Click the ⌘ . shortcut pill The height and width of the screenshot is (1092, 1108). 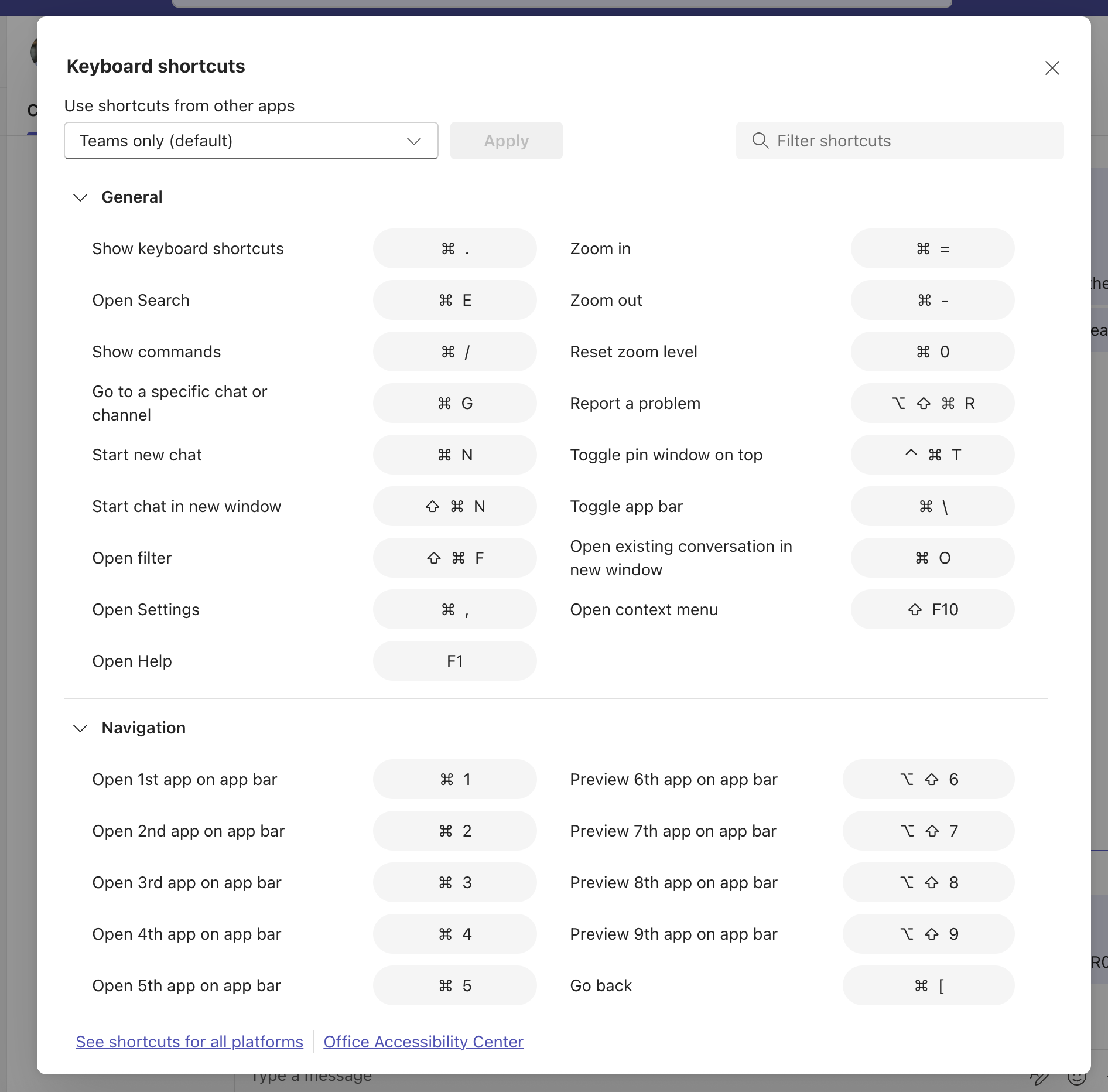tap(454, 248)
